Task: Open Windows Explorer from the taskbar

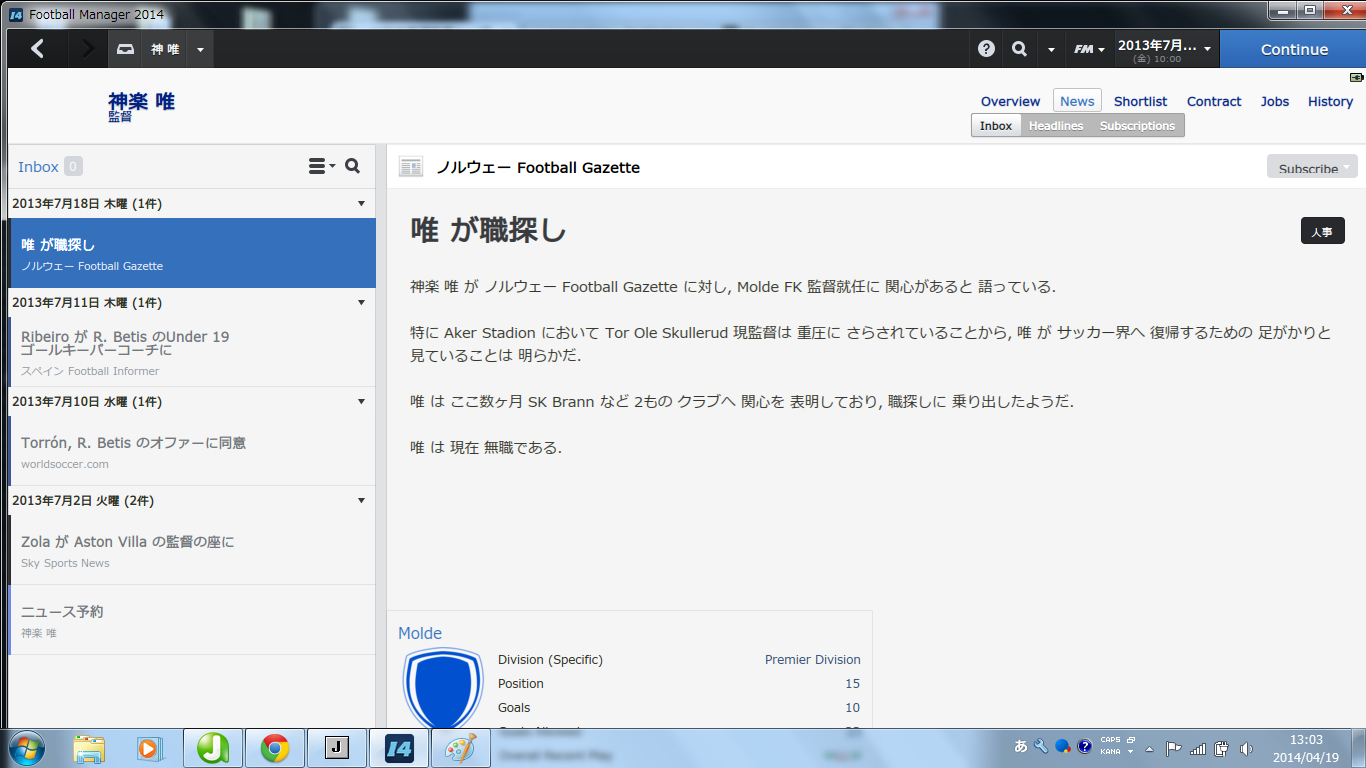Action: (89, 747)
